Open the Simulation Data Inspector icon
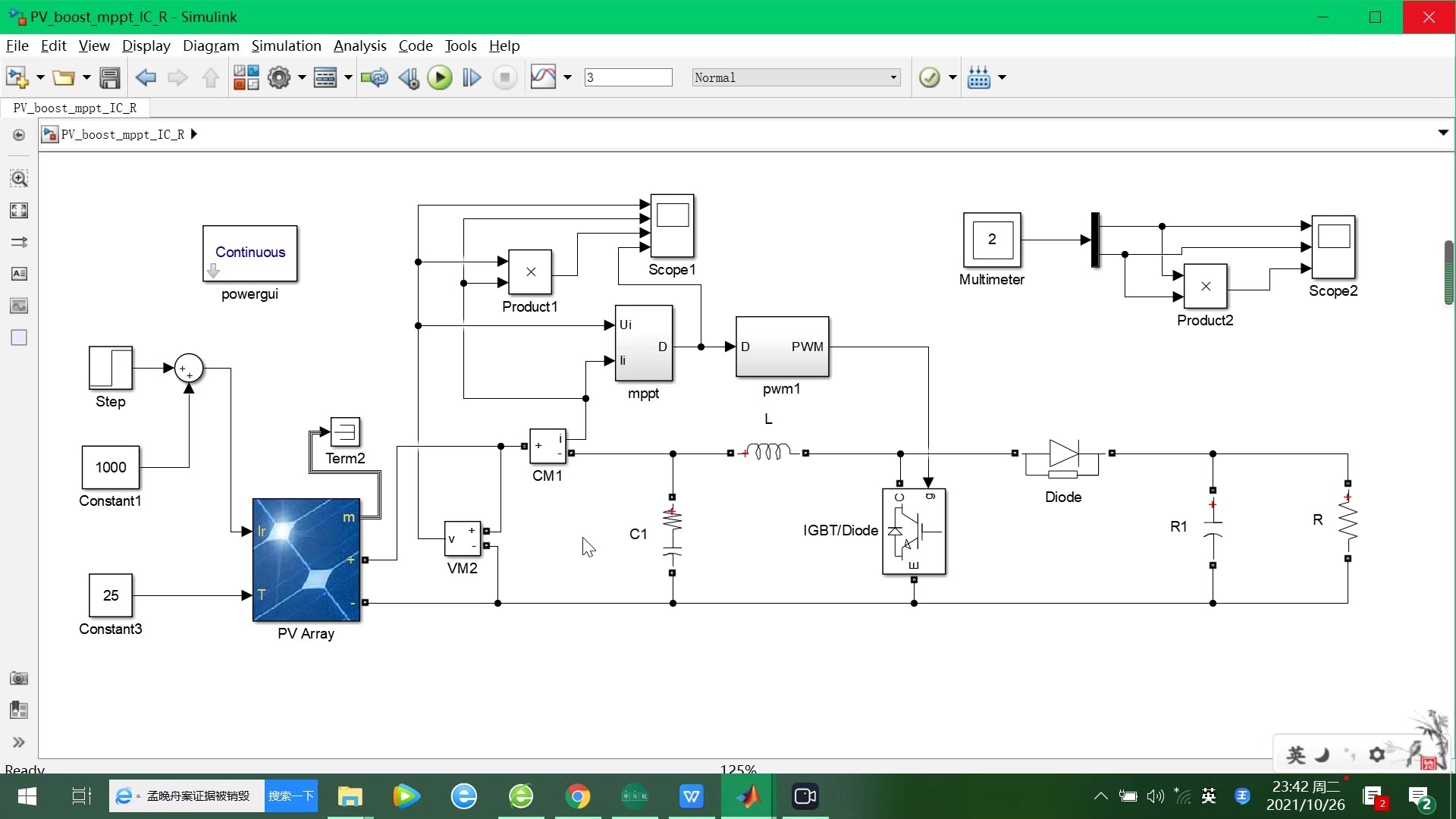This screenshot has width=1456, height=819. point(543,77)
